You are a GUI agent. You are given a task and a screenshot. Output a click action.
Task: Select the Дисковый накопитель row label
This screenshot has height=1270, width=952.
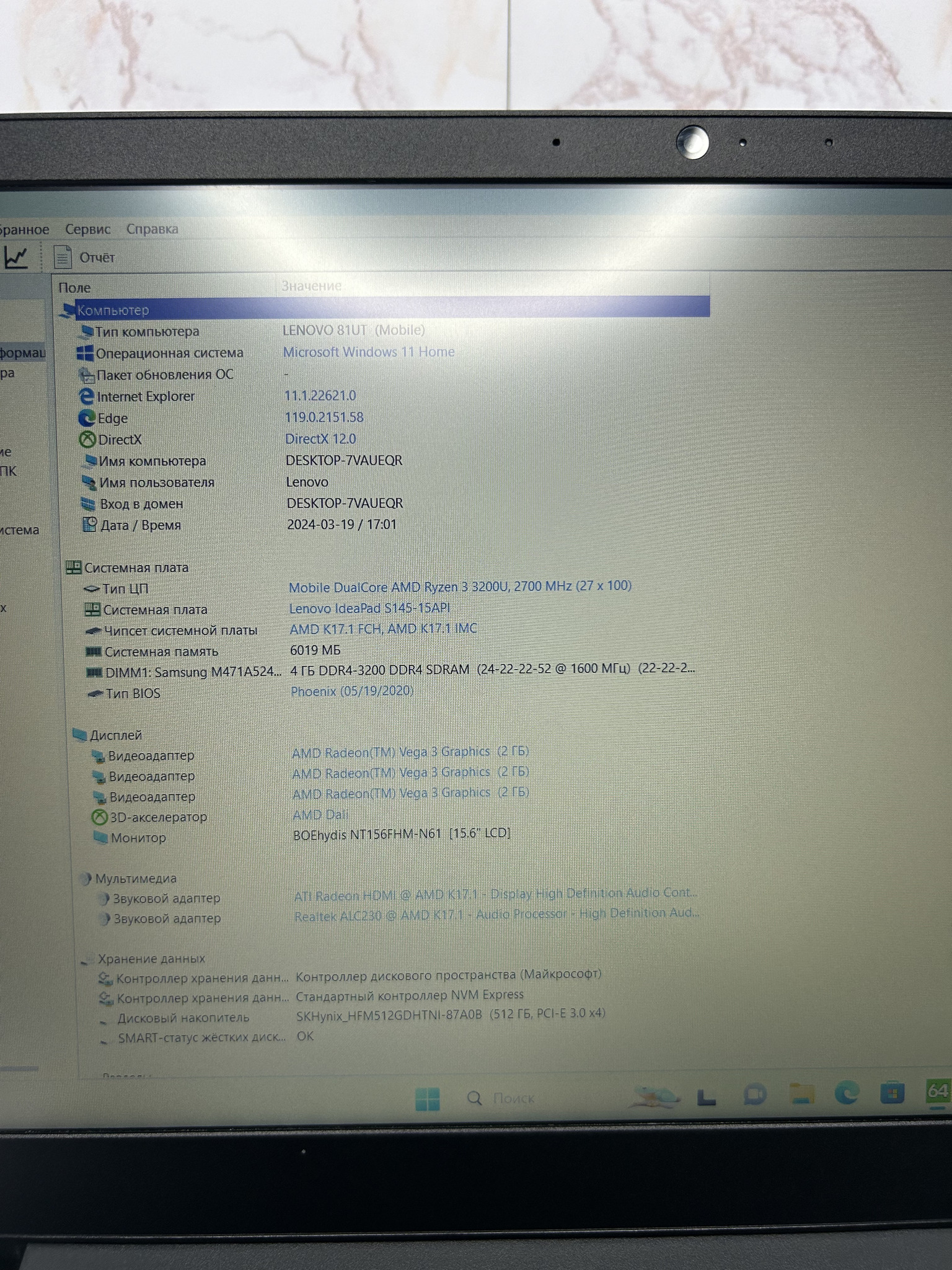[183, 1018]
